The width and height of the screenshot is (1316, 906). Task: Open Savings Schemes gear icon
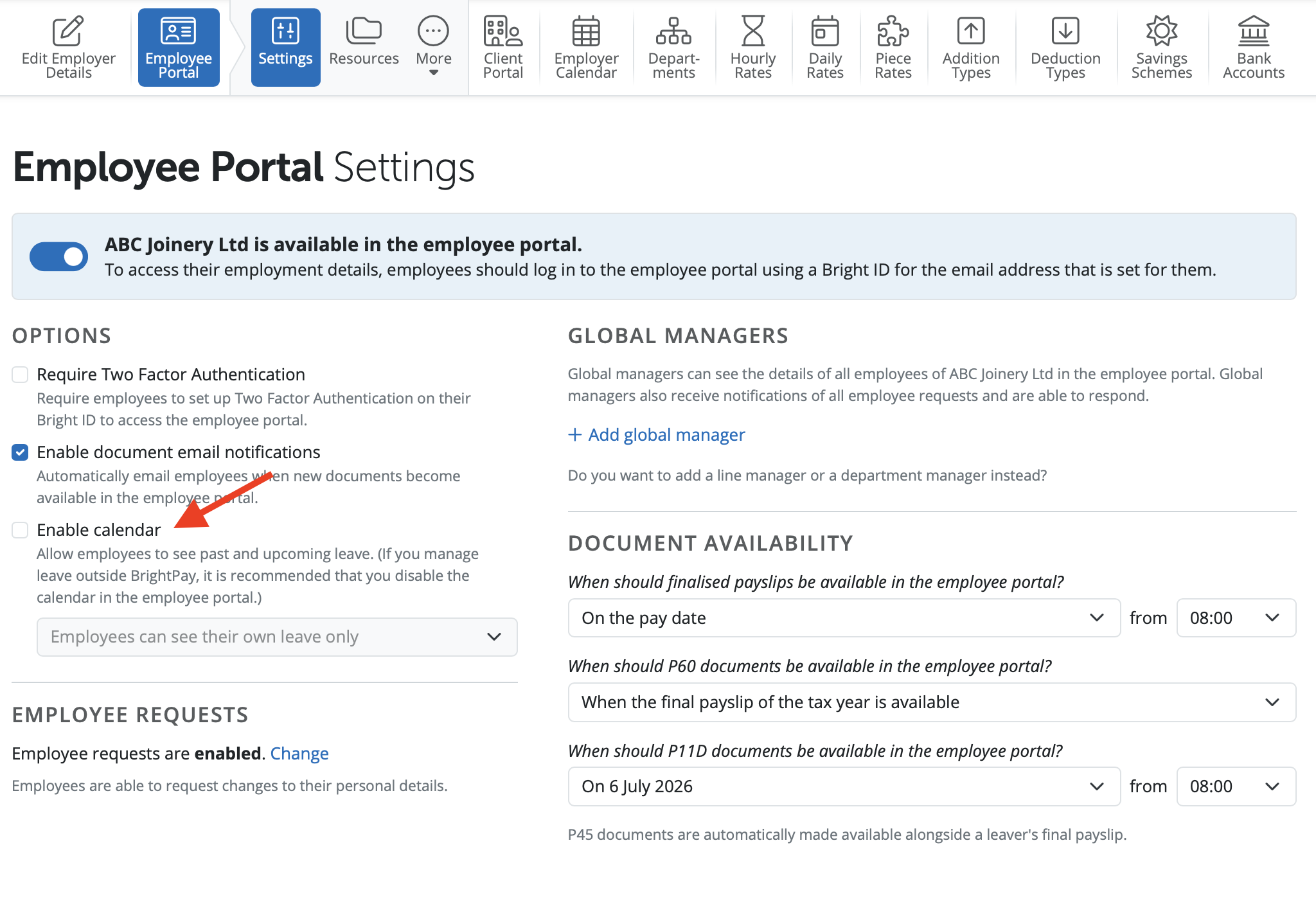pyautogui.click(x=1161, y=31)
